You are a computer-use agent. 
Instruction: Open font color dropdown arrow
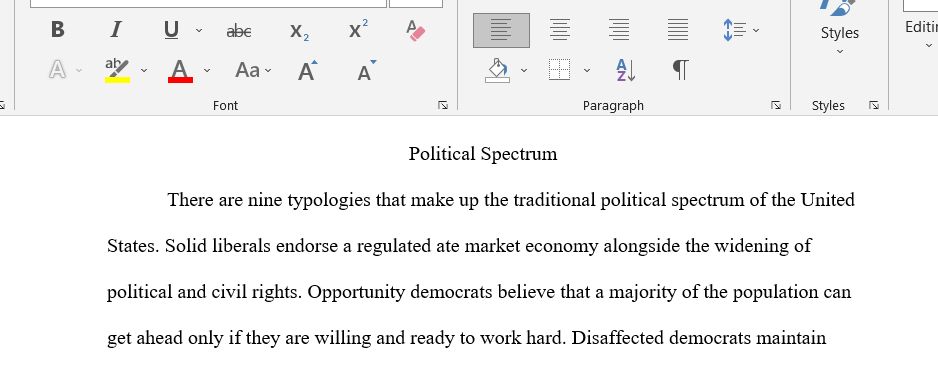207,71
